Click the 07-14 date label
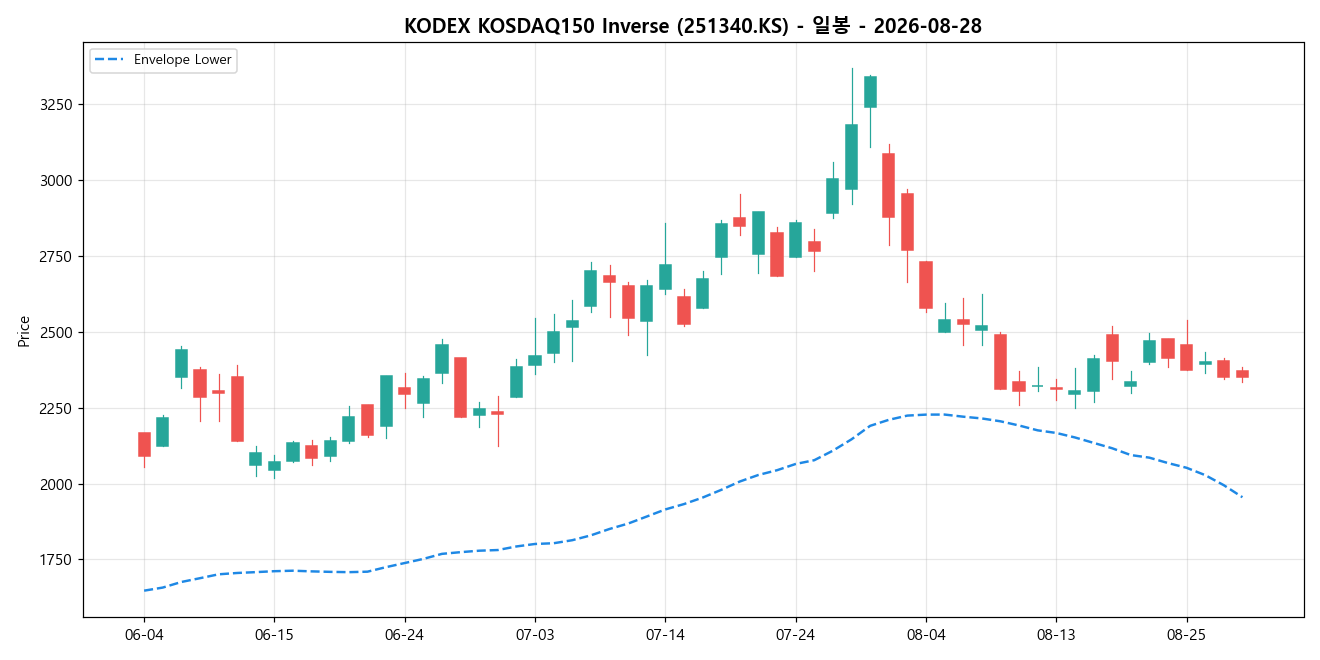This screenshot has width=1320, height=660. [x=665, y=635]
